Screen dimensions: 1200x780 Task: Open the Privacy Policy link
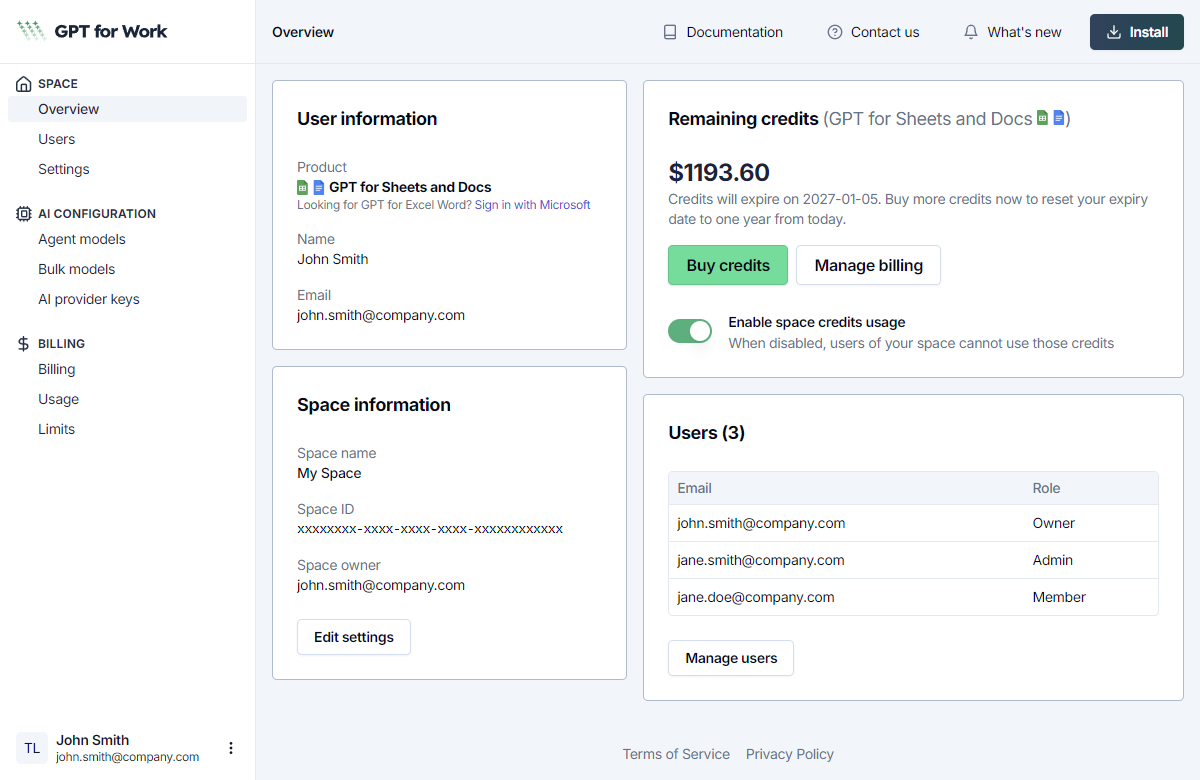(790, 754)
